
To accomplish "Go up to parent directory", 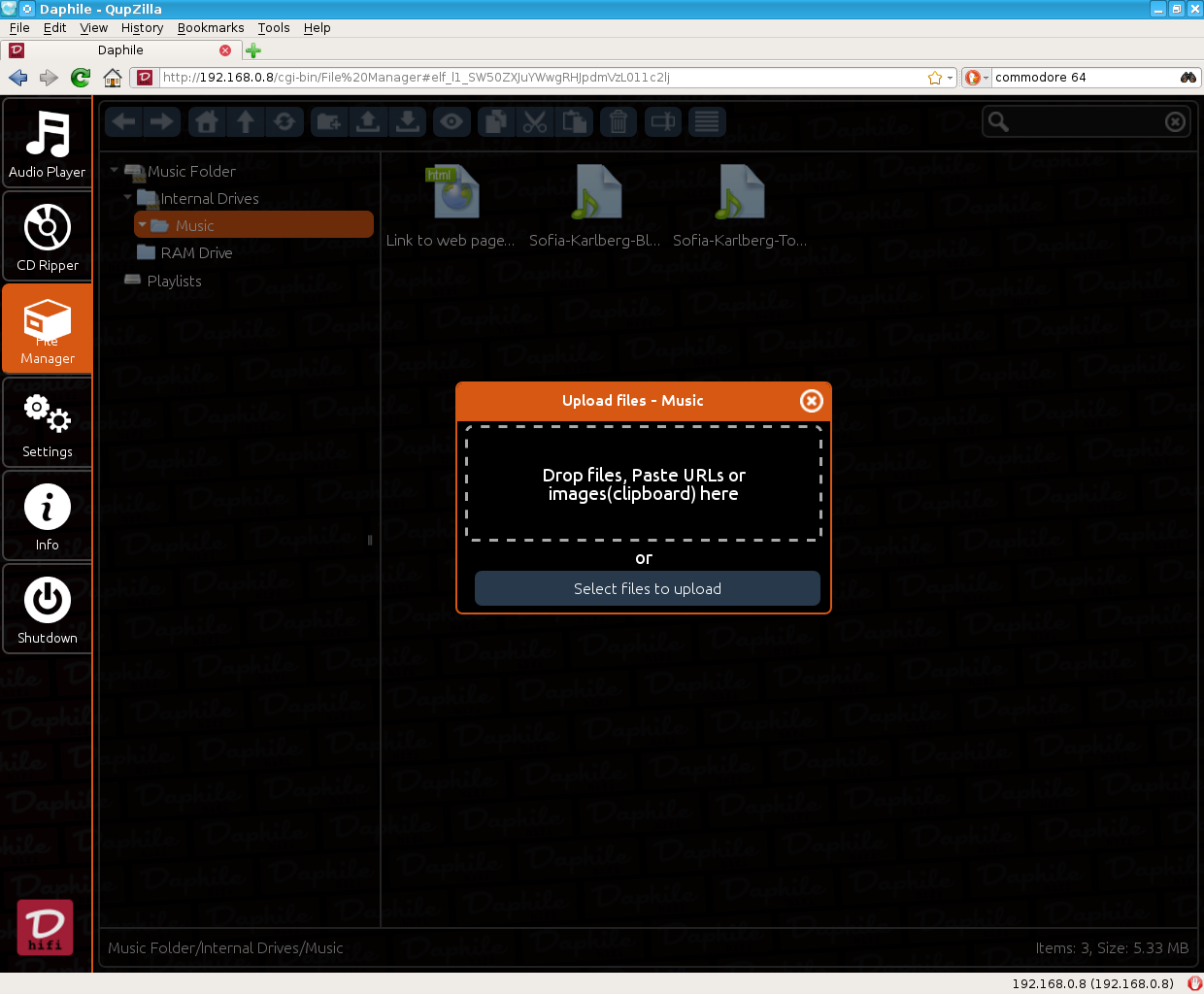I will (246, 121).
